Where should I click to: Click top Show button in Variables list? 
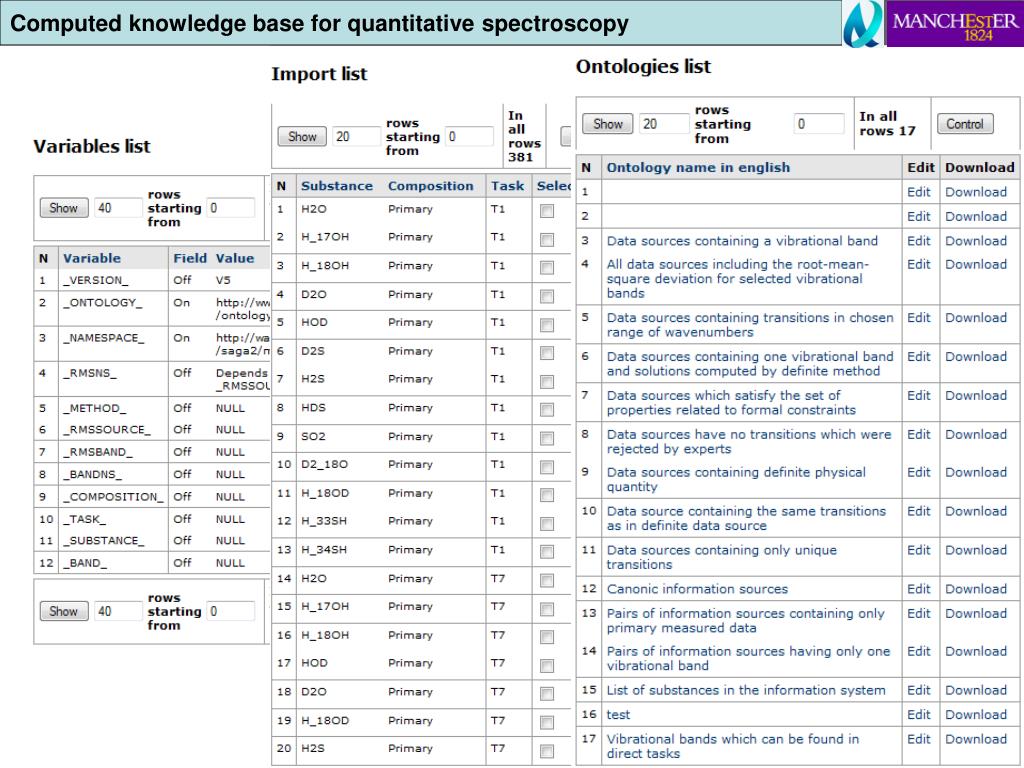point(63,208)
